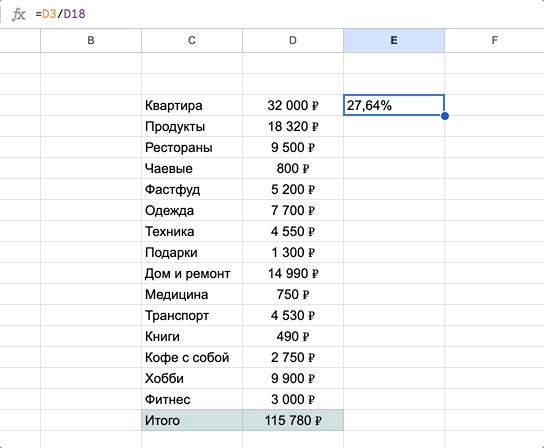This screenshot has width=544, height=448.
Task: Select the 4 530 ₽ amount cell
Action: click(x=293, y=315)
